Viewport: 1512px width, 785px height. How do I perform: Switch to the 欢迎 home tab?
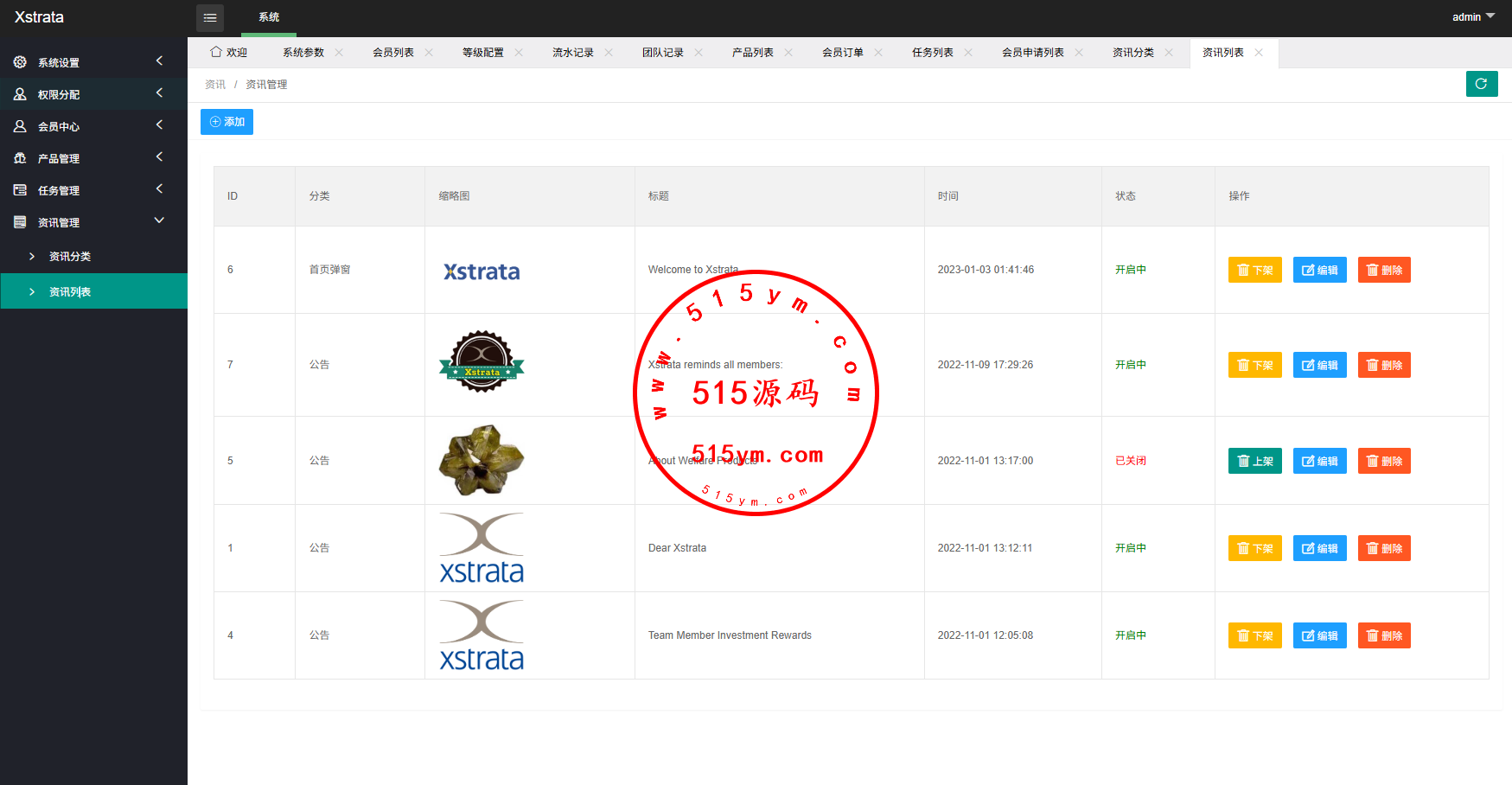pyautogui.click(x=229, y=53)
